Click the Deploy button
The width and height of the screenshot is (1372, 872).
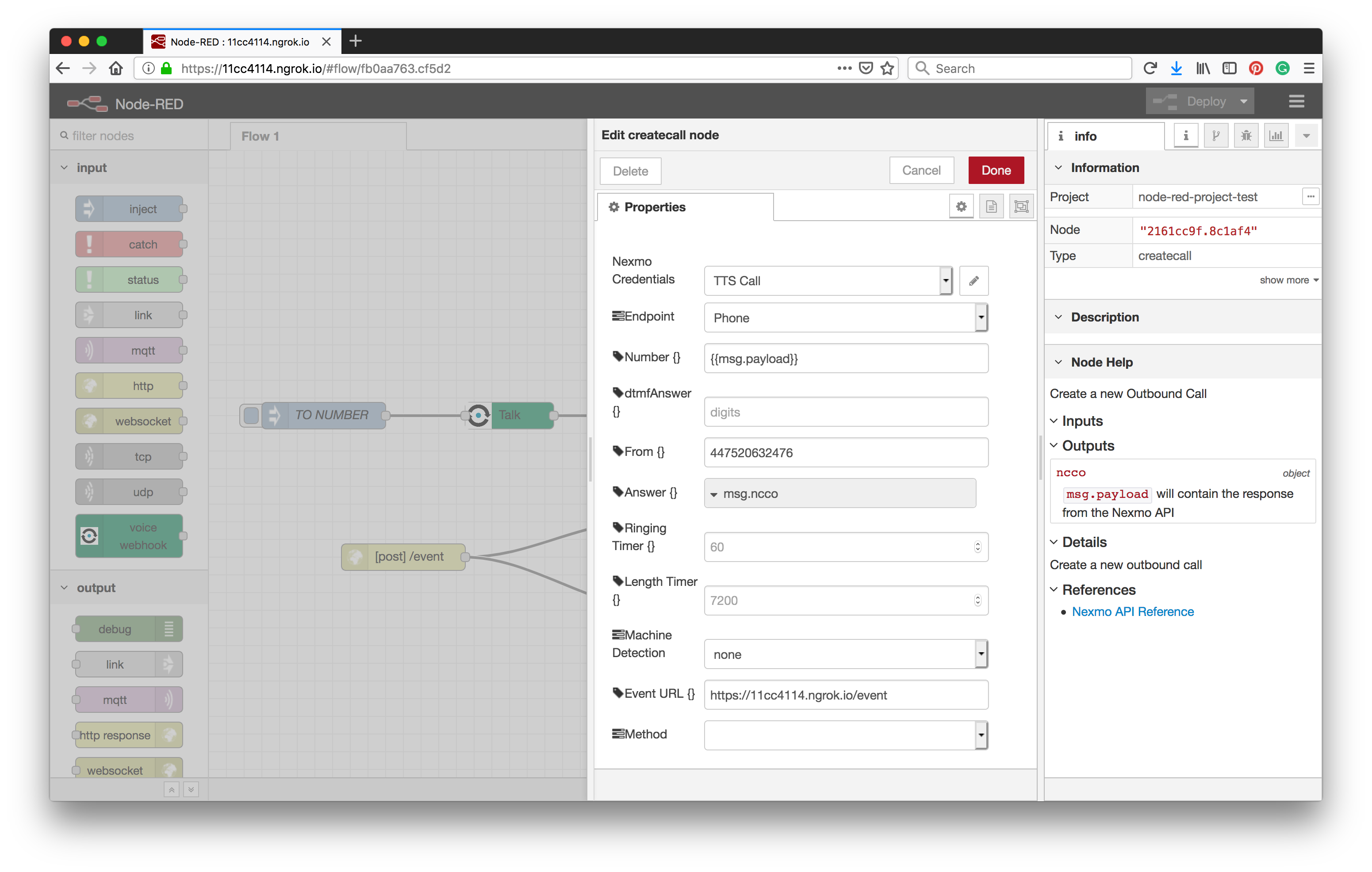pyautogui.click(x=1190, y=101)
